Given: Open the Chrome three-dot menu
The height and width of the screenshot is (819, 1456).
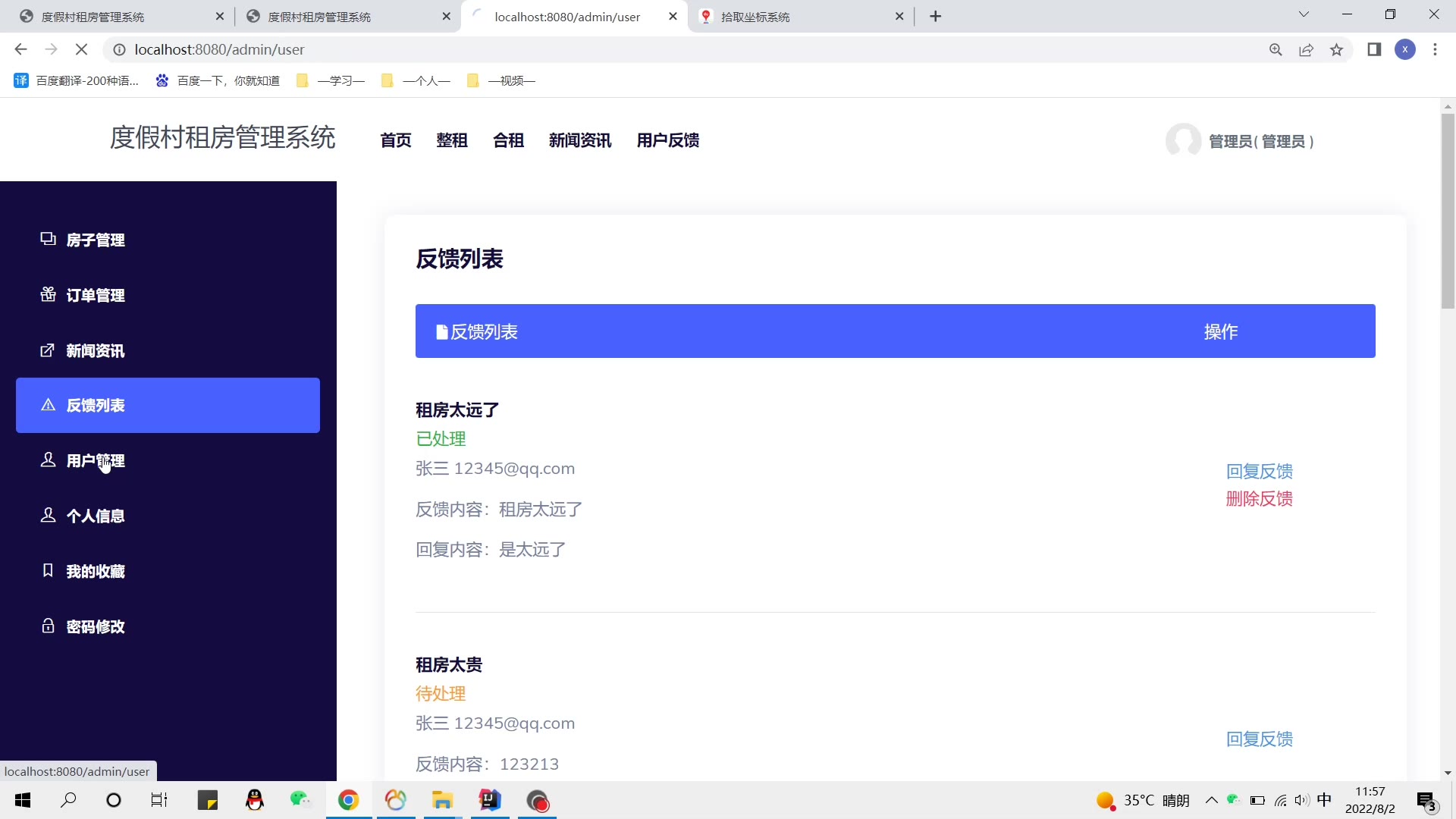Looking at the screenshot, I should (1435, 49).
